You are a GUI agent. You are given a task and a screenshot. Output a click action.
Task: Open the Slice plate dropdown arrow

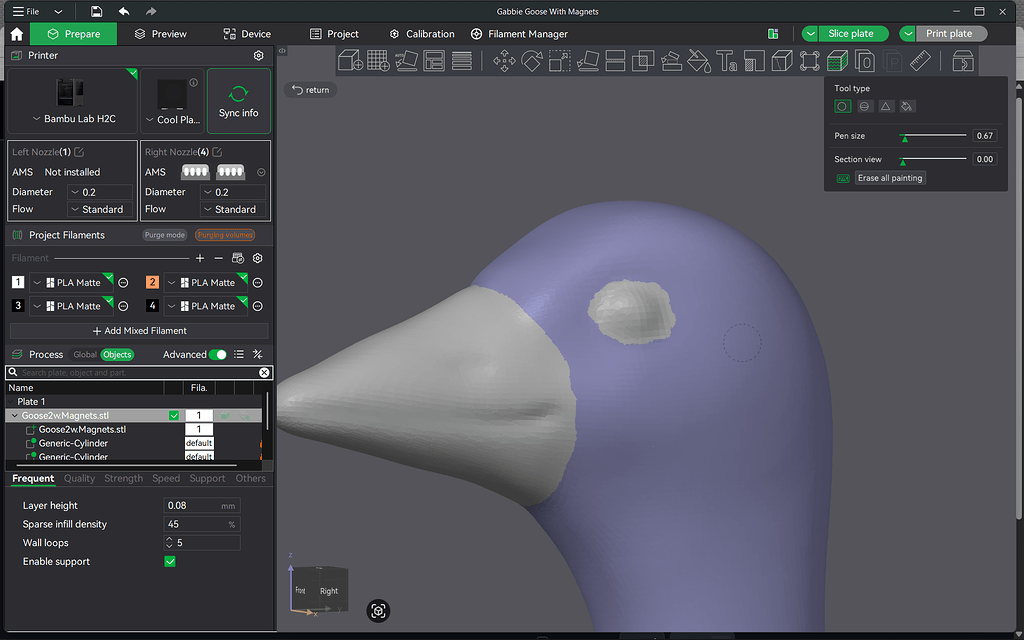810,34
